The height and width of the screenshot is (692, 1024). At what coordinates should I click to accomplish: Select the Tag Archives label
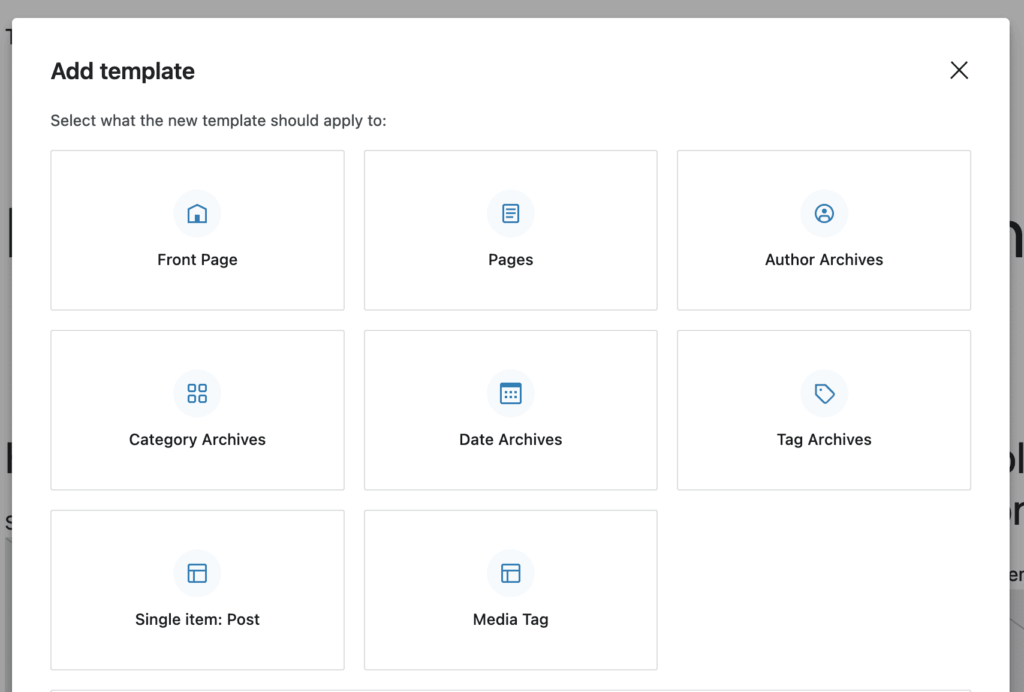pyautogui.click(x=824, y=440)
